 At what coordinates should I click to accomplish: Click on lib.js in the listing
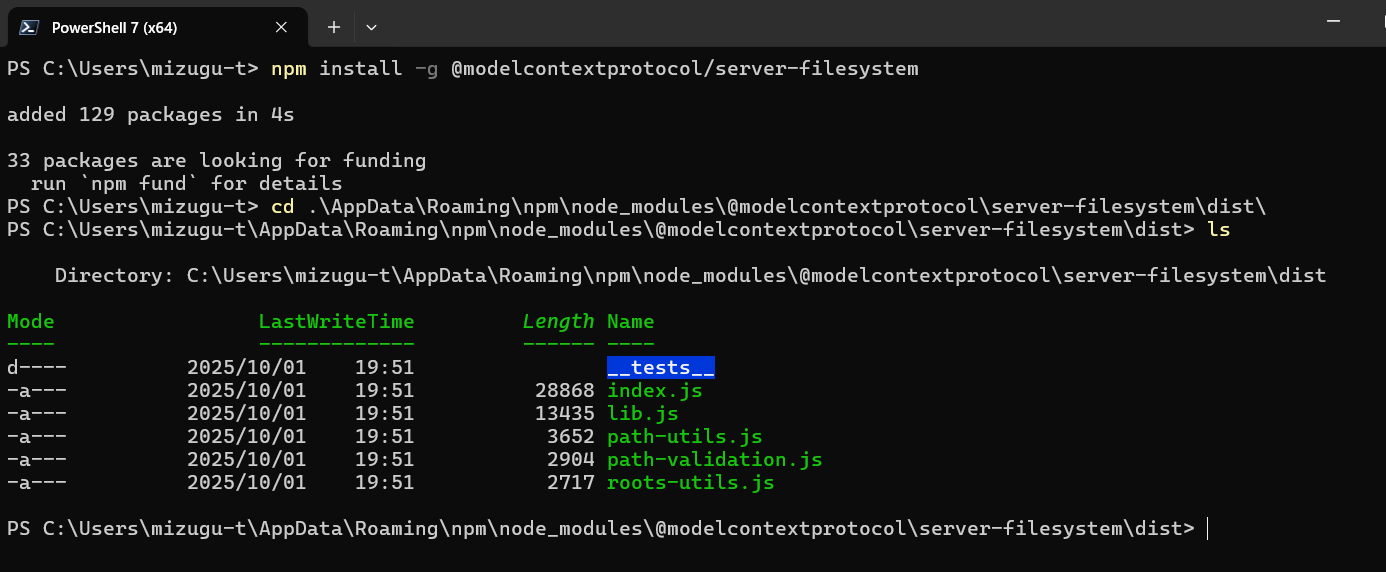(x=642, y=414)
